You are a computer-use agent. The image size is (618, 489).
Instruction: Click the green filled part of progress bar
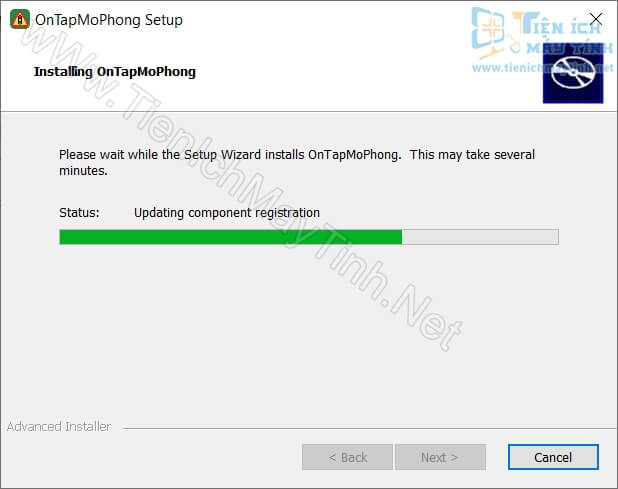(231, 237)
